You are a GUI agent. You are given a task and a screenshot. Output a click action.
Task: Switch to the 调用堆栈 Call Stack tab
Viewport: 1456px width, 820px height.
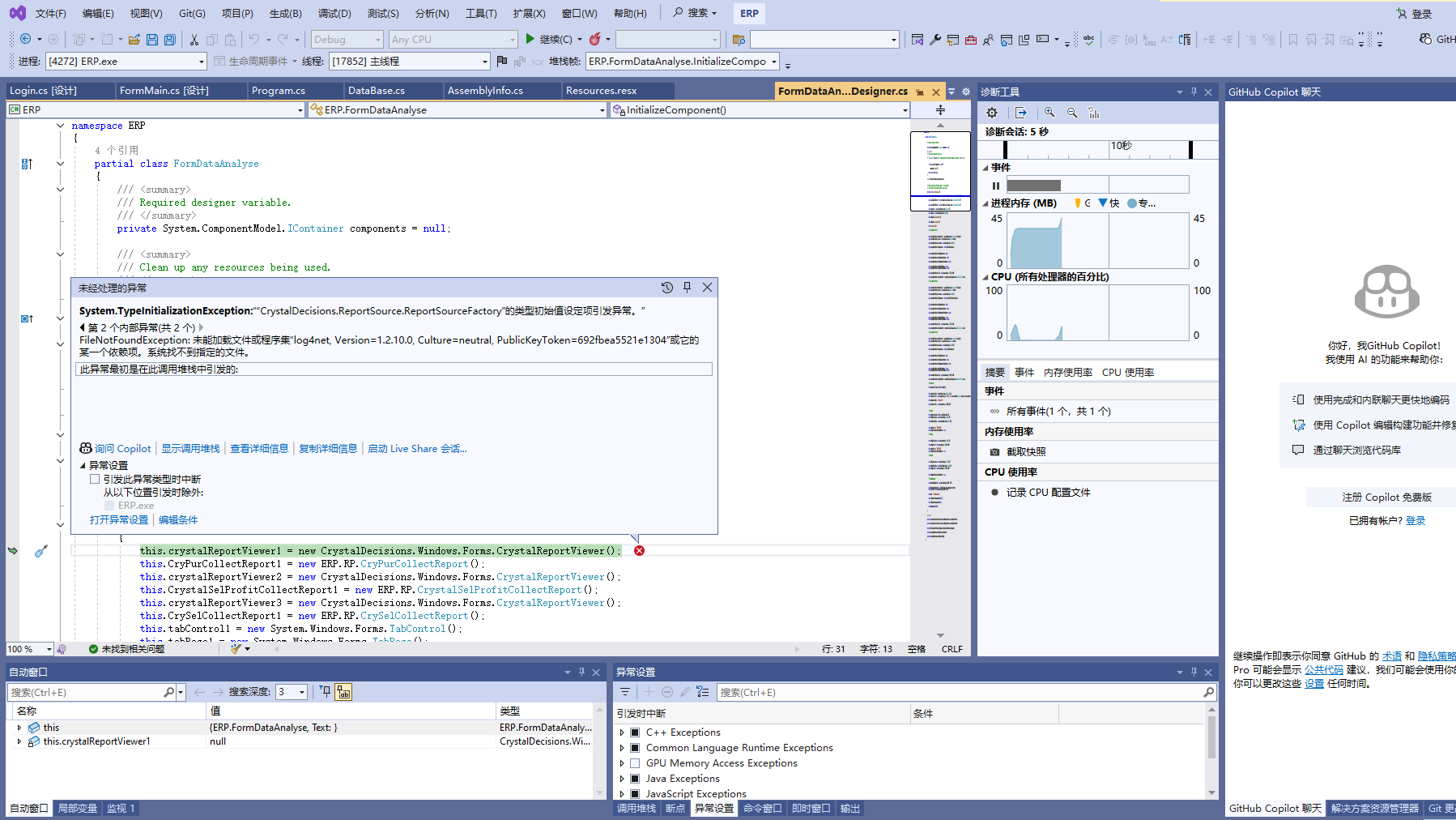point(636,809)
